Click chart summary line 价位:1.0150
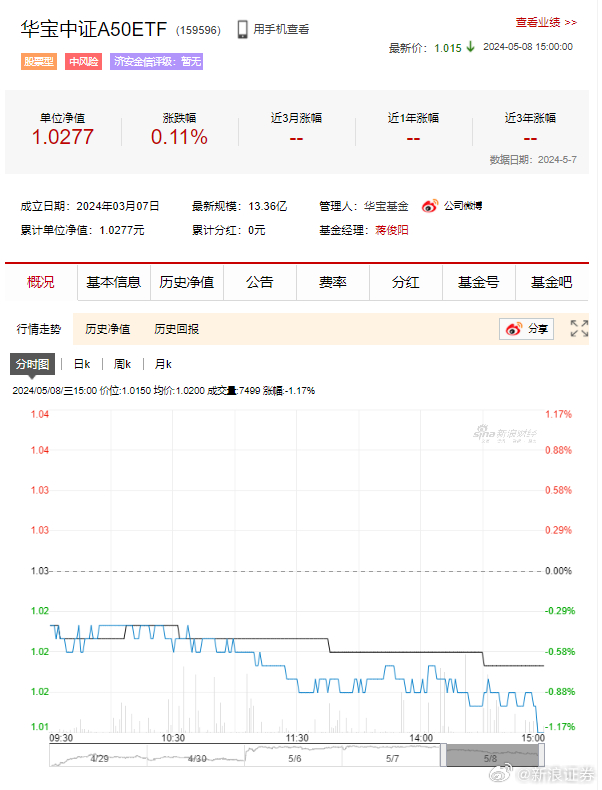This screenshot has height=790, width=602. [x=125, y=391]
